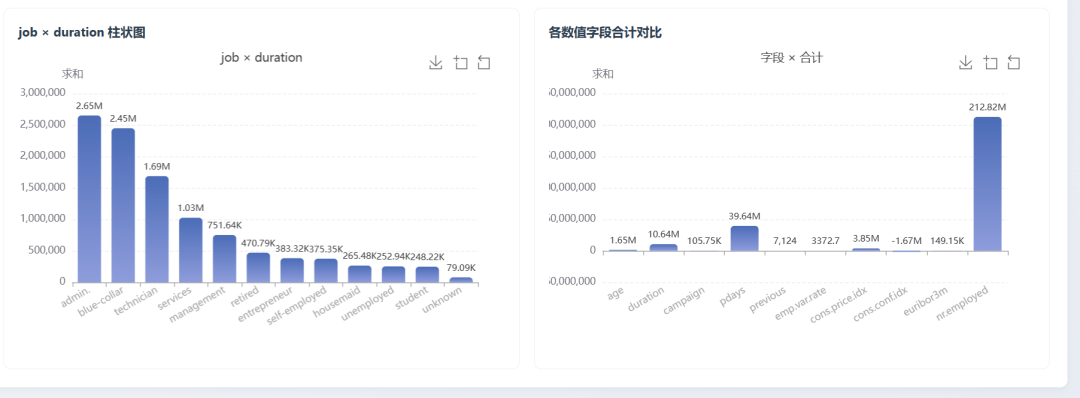The image size is (1080, 398).
Task: Activate area zoom on job × duration chart
Action: tap(461, 63)
